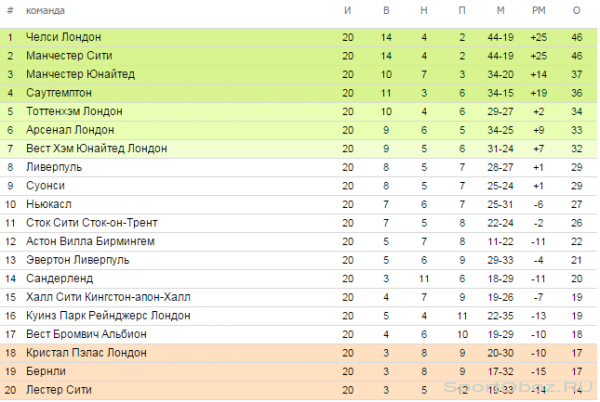Open Куинз Парк Рейнджерс Лондон row
This screenshot has width=600, height=402.
tap(298, 316)
